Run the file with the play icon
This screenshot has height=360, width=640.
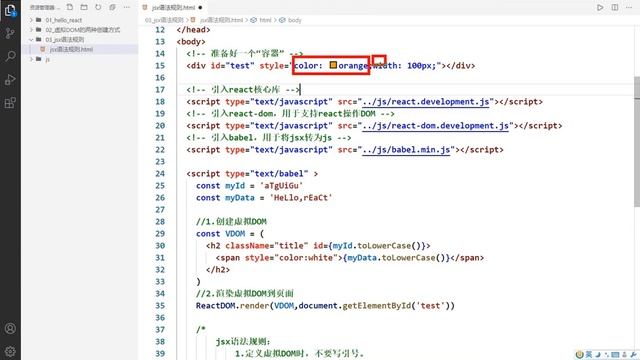600,7
